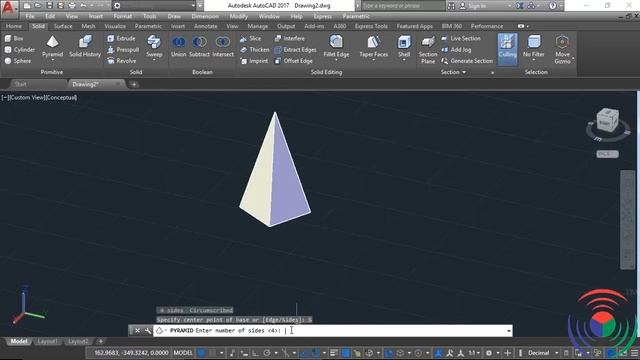Select the Taper Faces tool
This screenshot has height=360, width=640.
click(x=373, y=46)
